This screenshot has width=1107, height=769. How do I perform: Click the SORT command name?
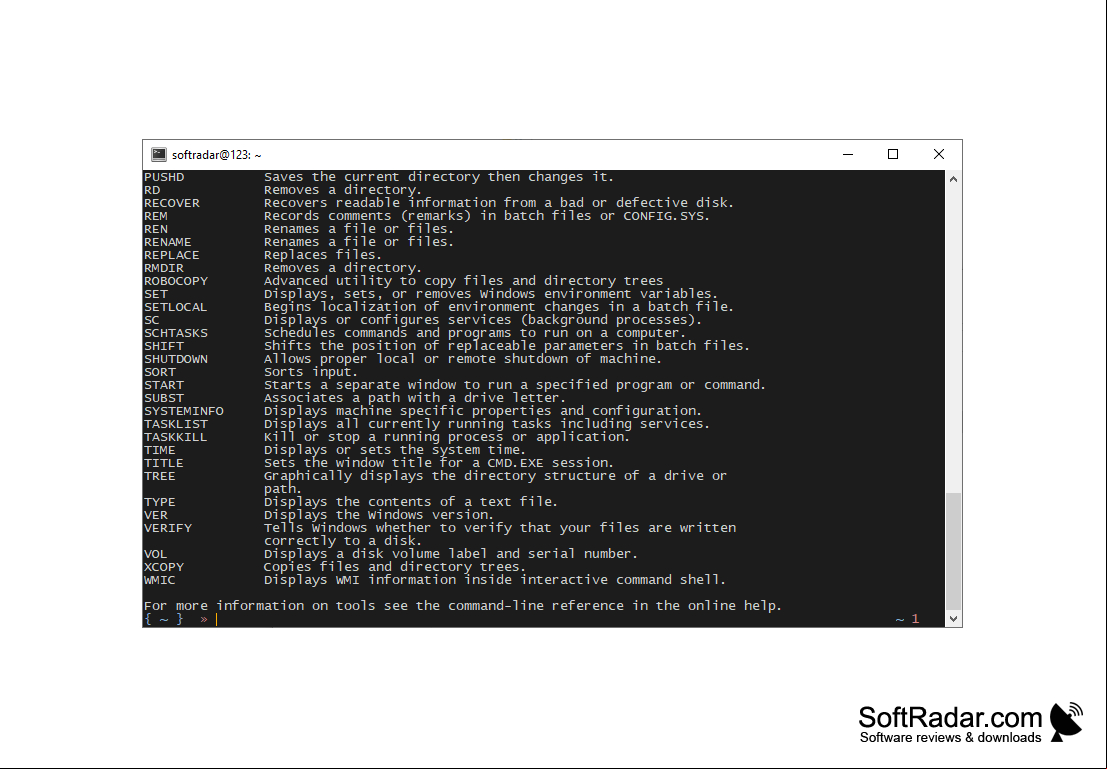pyautogui.click(x=160, y=372)
